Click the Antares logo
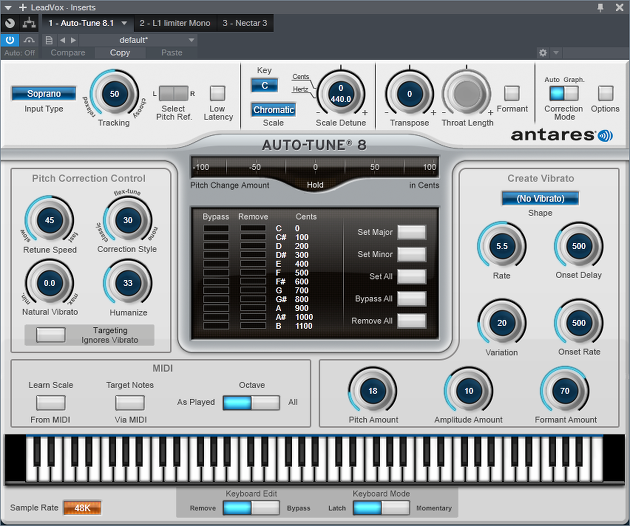The image size is (630, 526). (562, 135)
